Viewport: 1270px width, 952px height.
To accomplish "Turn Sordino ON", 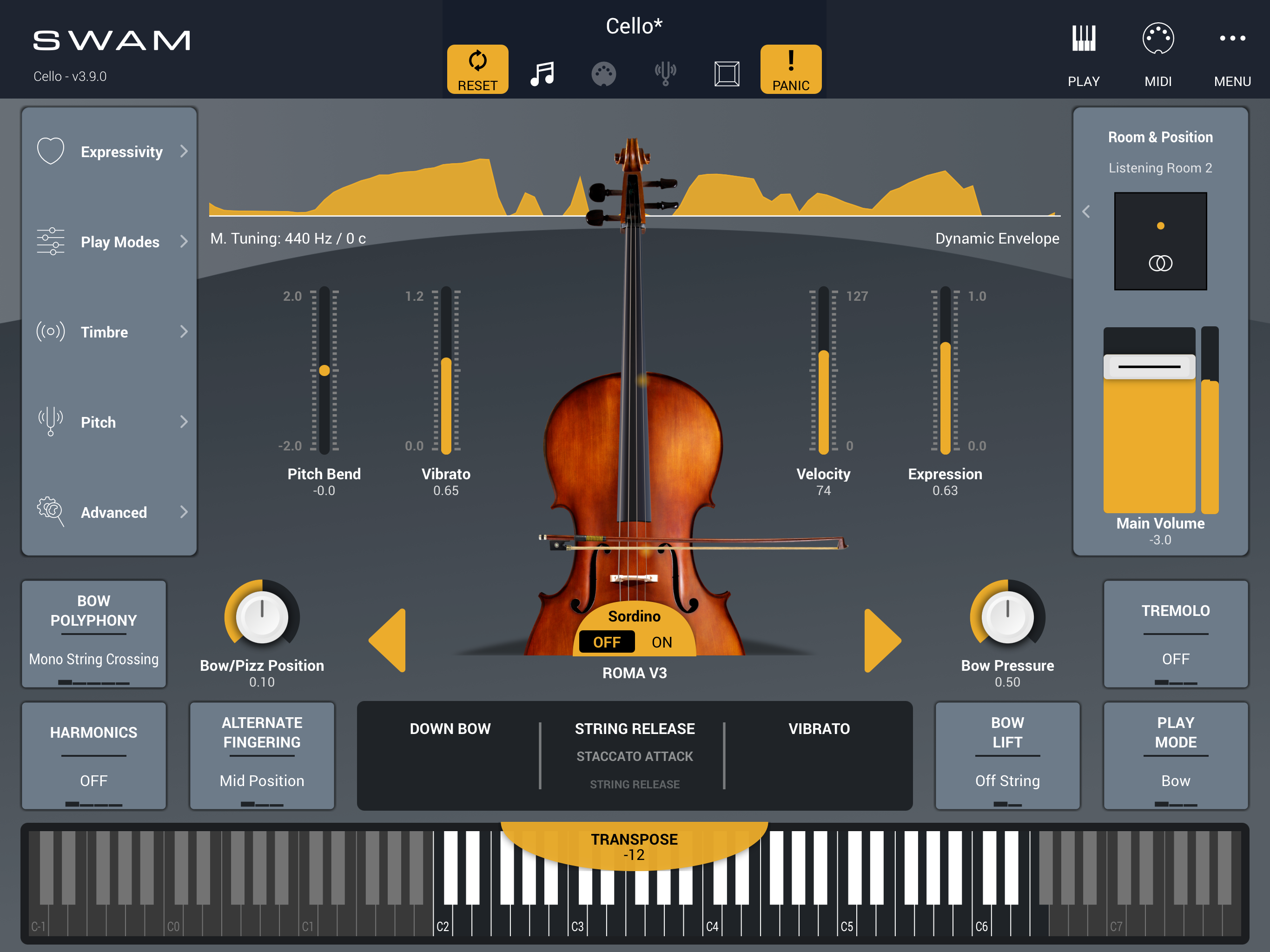I will point(661,642).
